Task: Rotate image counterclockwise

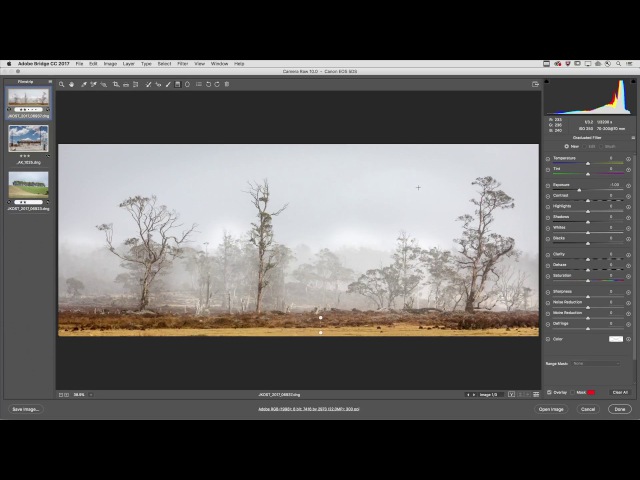Action: [x=209, y=84]
